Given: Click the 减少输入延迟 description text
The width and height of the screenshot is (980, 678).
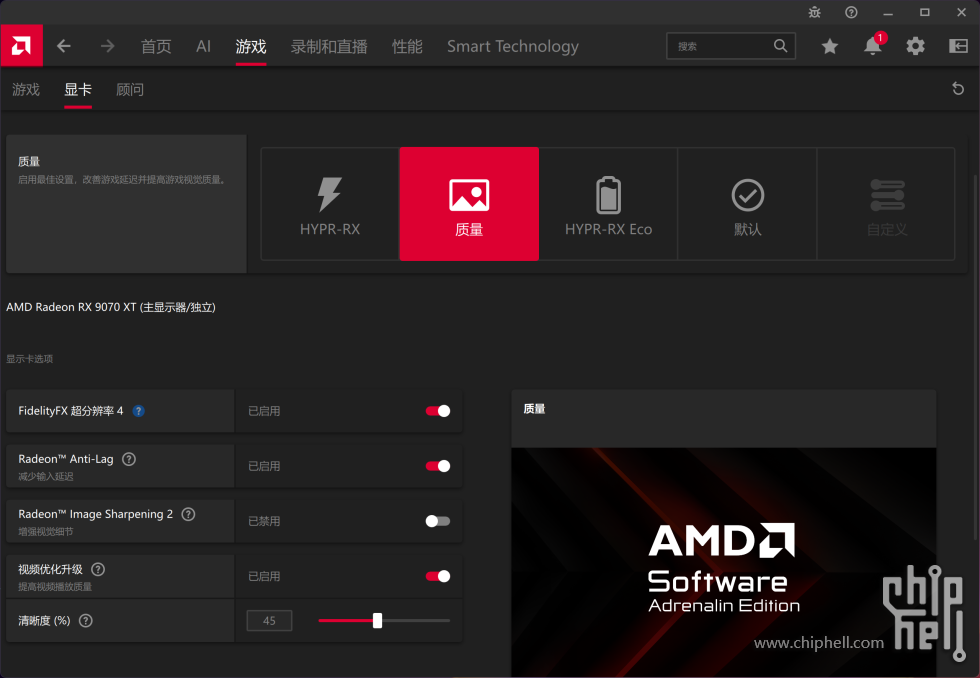Looking at the screenshot, I should click(x=46, y=476).
